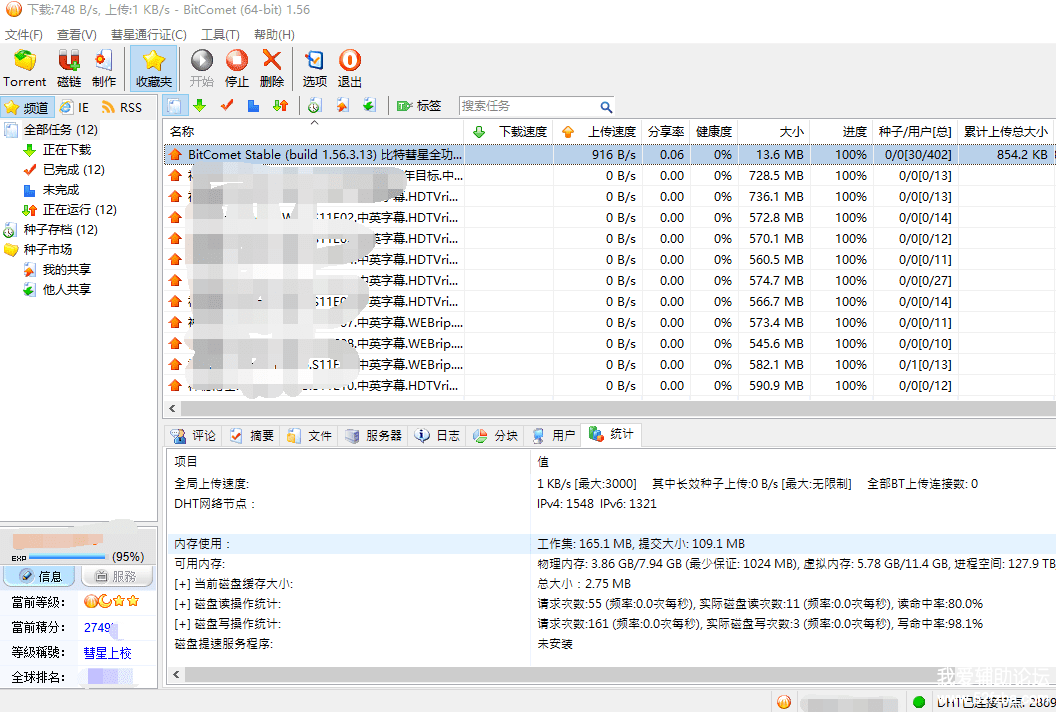Sort by 大小 column header
The image size is (1056, 712).
[774, 132]
